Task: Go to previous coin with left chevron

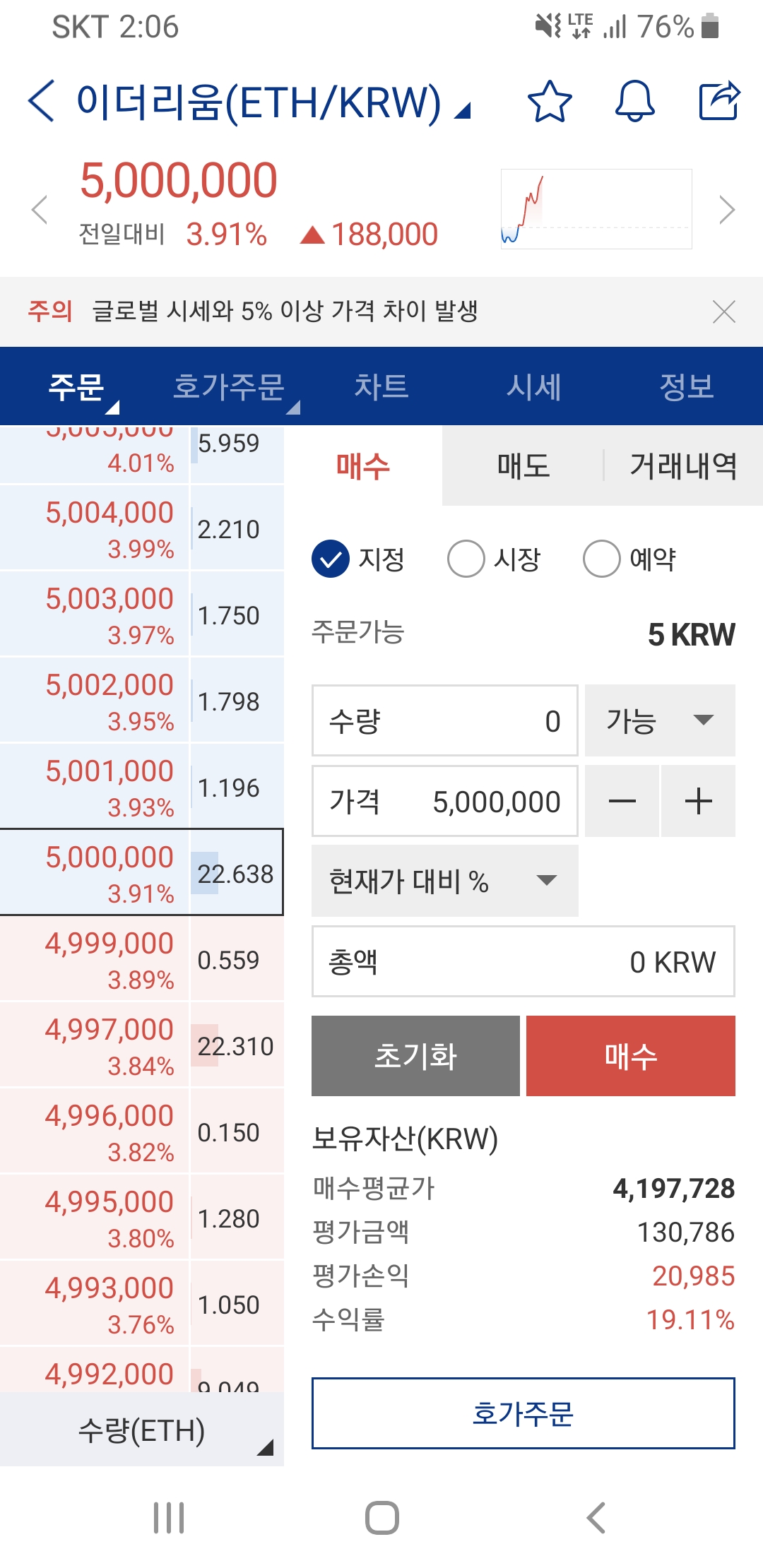Action: click(40, 210)
